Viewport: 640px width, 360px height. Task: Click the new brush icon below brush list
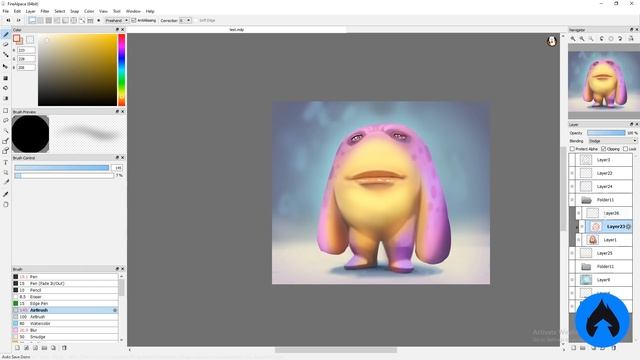click(x=17, y=348)
